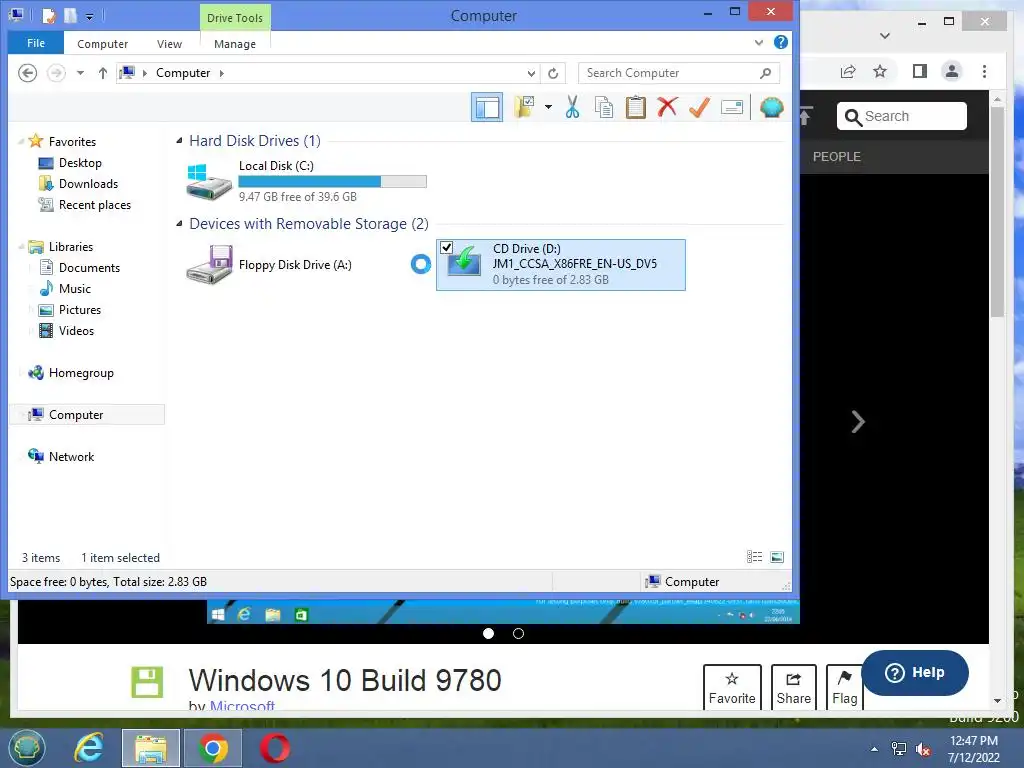Collapse Devices with Removable Storage group
Screen dimensions: 1024x768
coord(179,223)
